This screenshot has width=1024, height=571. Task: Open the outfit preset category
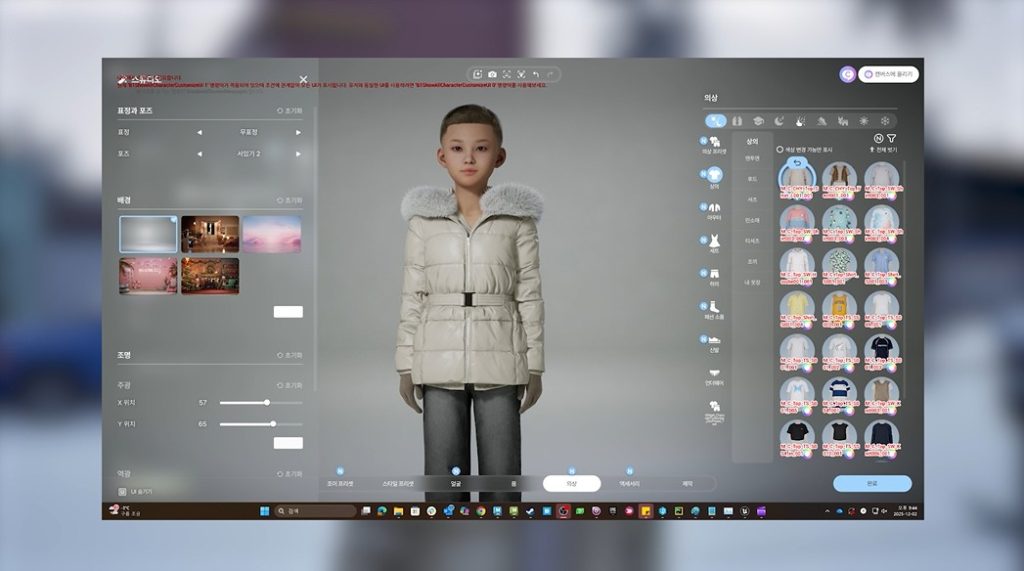[x=714, y=145]
